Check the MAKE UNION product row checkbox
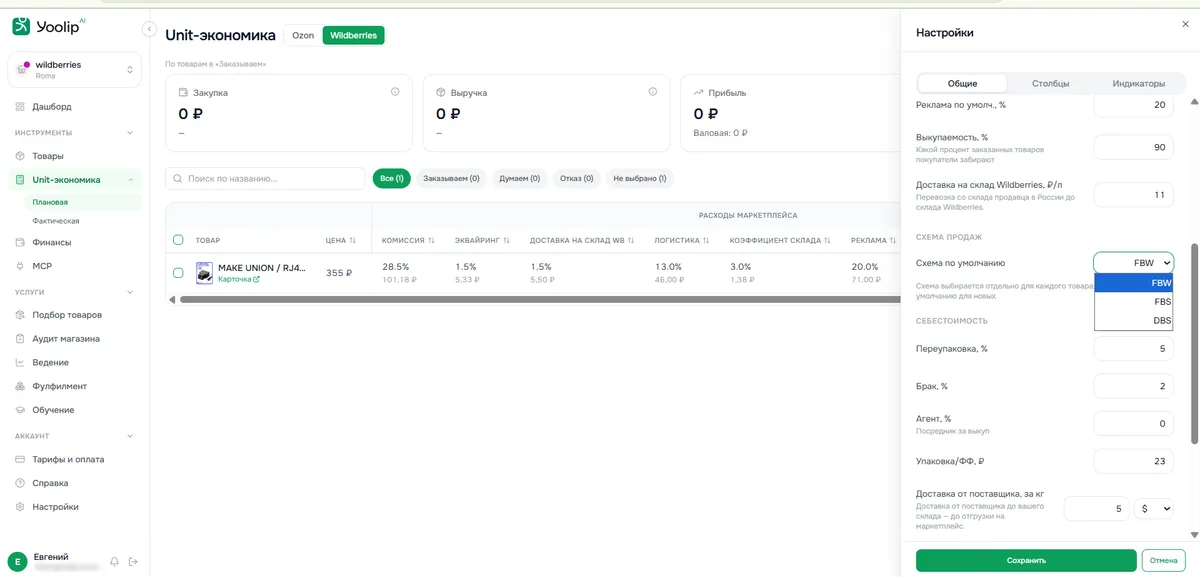The image size is (1200, 577). pos(178,273)
